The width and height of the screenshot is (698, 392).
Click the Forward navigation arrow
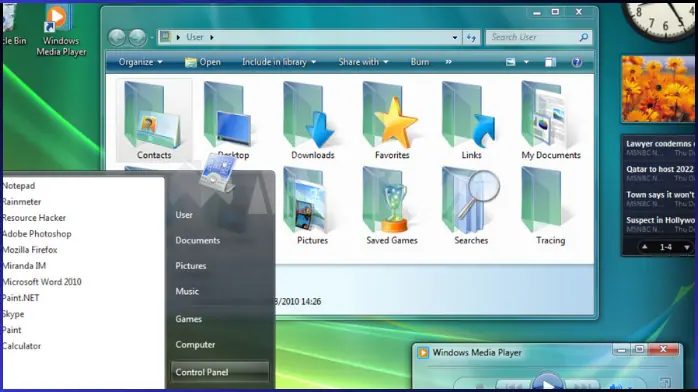pyautogui.click(x=138, y=37)
